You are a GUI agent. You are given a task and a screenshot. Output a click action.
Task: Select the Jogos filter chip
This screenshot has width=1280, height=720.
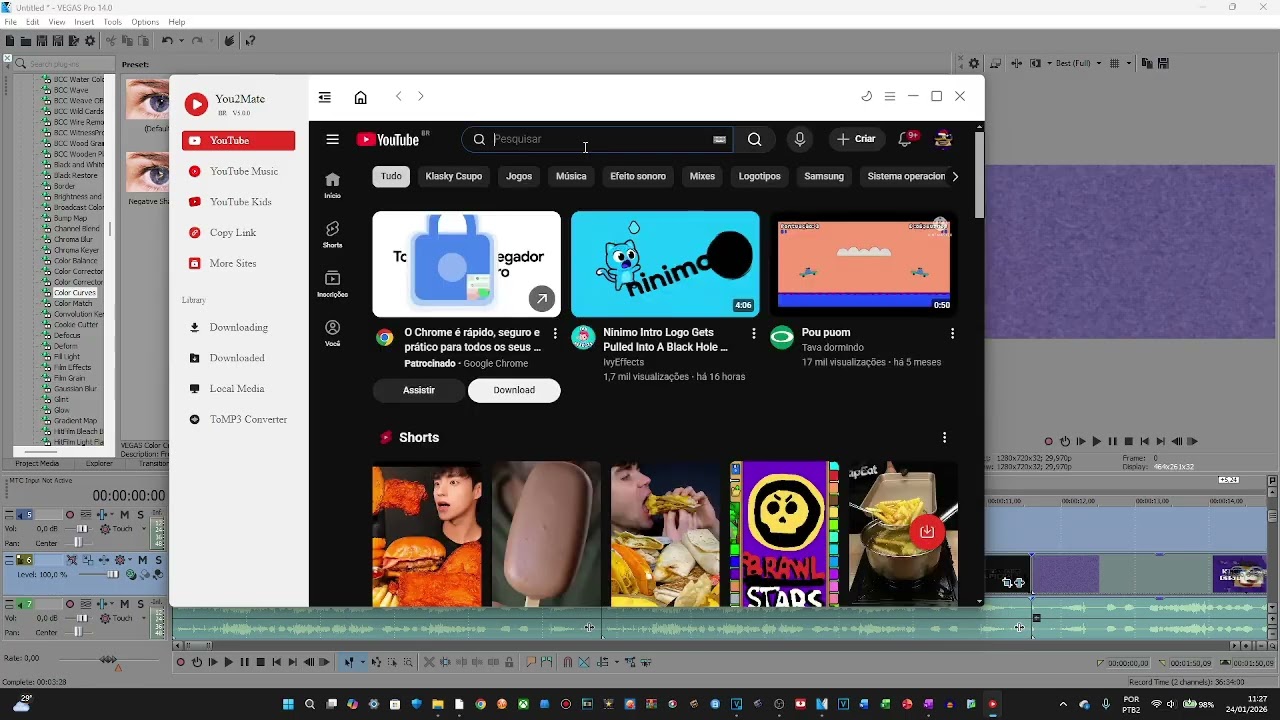point(519,176)
